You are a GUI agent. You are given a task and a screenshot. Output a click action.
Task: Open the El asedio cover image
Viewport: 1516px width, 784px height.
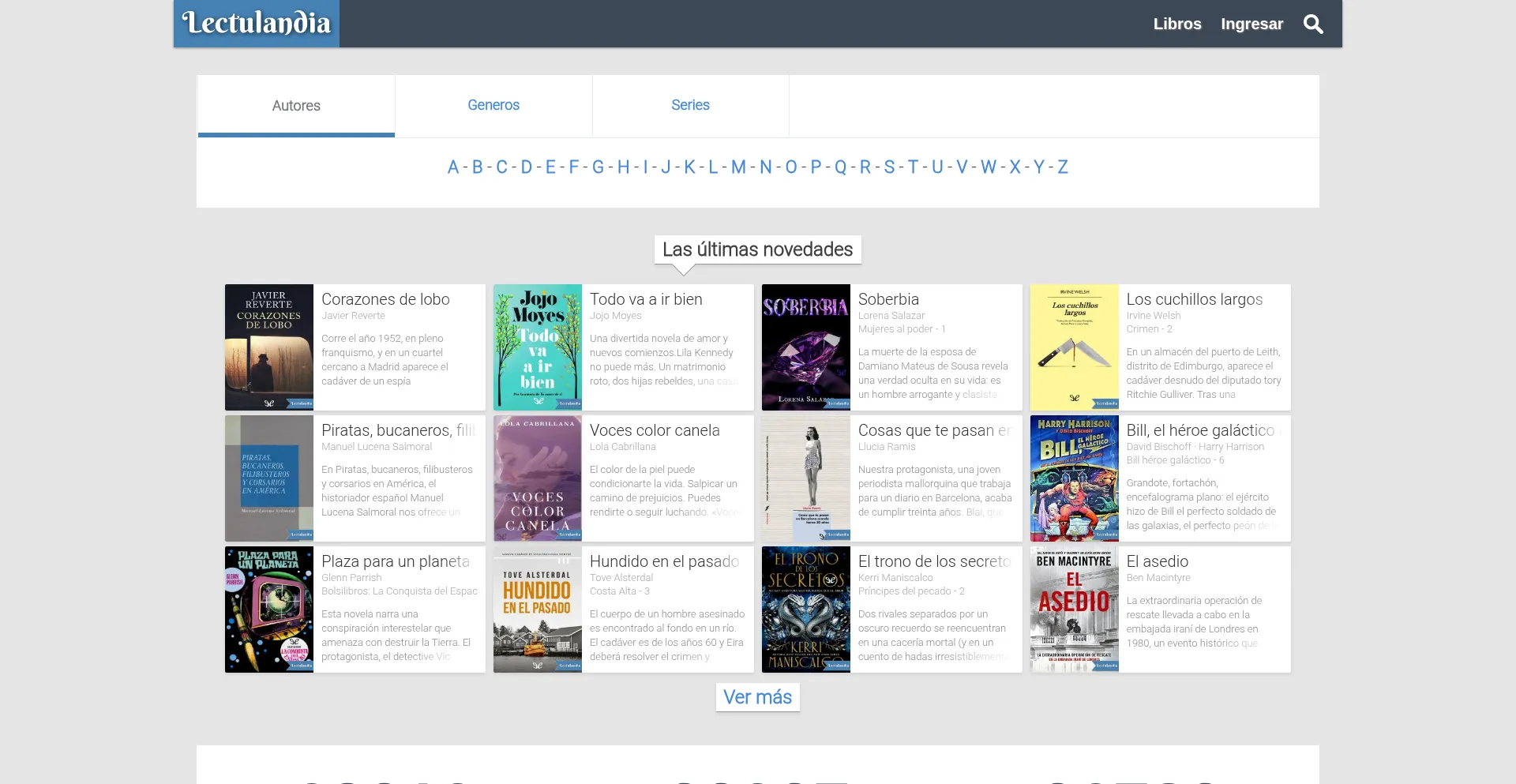(x=1074, y=609)
